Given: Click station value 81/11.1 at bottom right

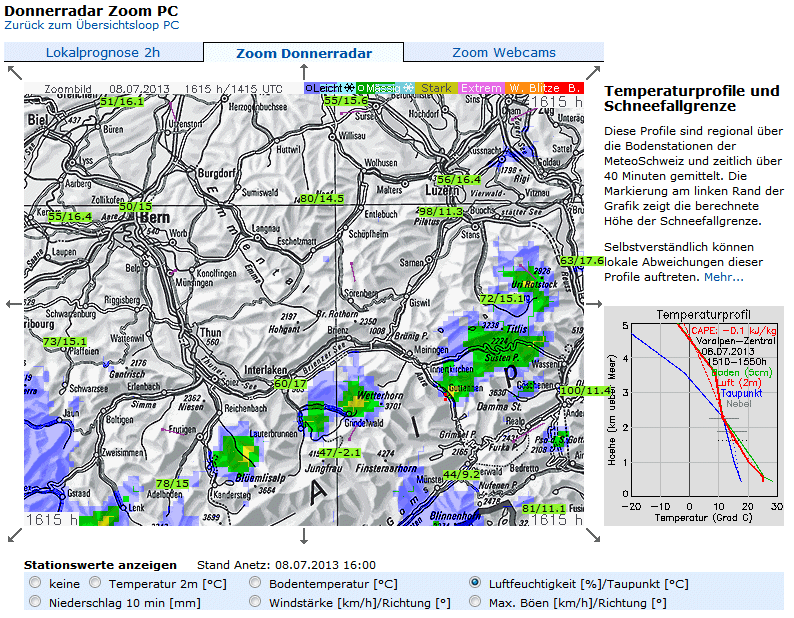Looking at the screenshot, I should [544, 508].
